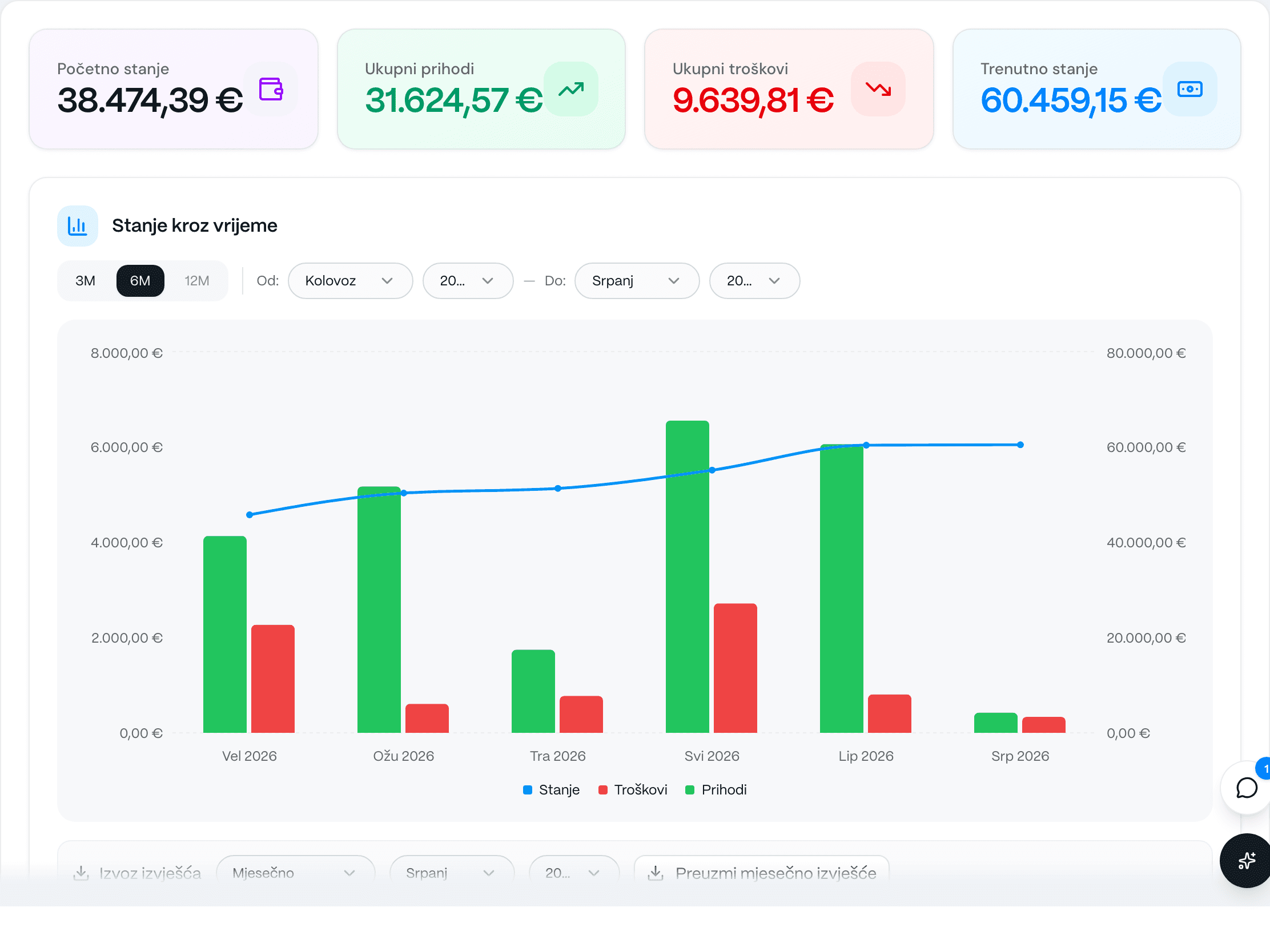The image size is (1270, 952).
Task: Open the Mjesečno report period dropdown
Action: coord(295,873)
